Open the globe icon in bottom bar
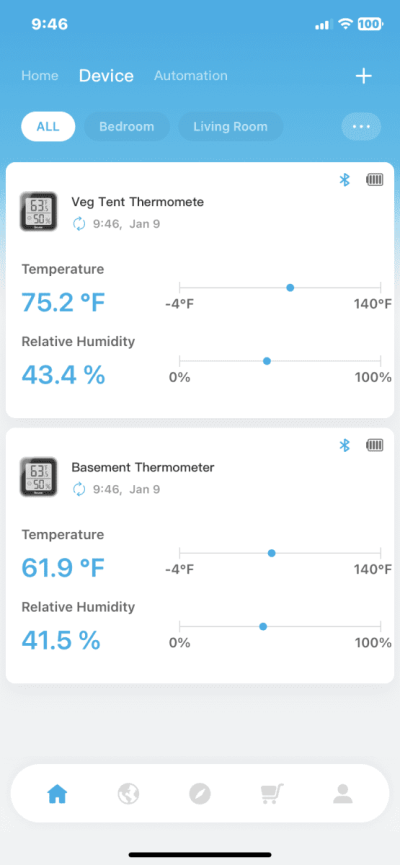This screenshot has height=865, width=400. coord(129,794)
